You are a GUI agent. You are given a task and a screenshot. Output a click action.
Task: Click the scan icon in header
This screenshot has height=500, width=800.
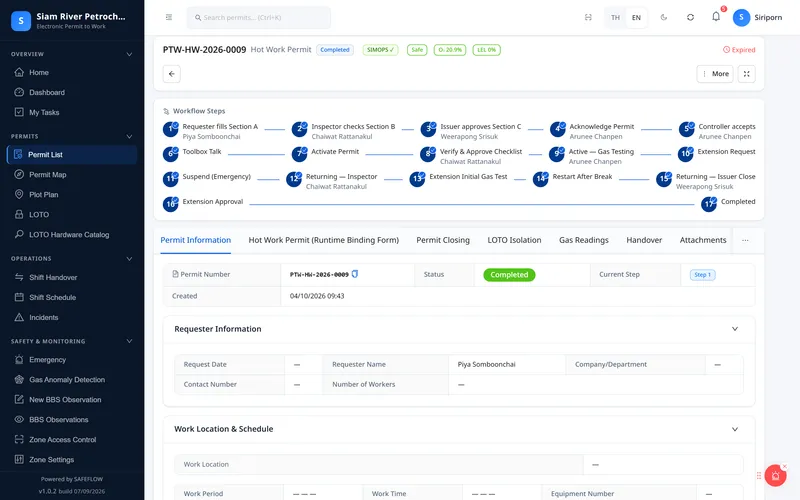(588, 17)
